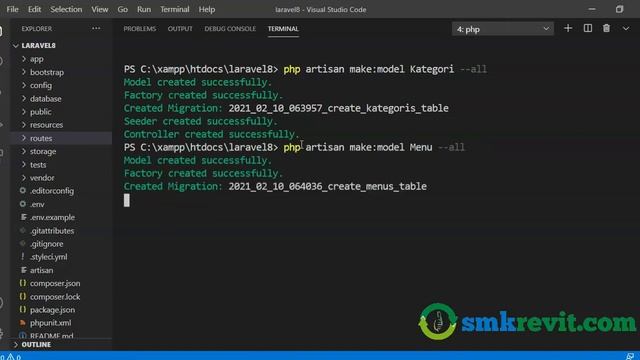Switch to the Problems tab
The image size is (640, 360).
[140, 29]
